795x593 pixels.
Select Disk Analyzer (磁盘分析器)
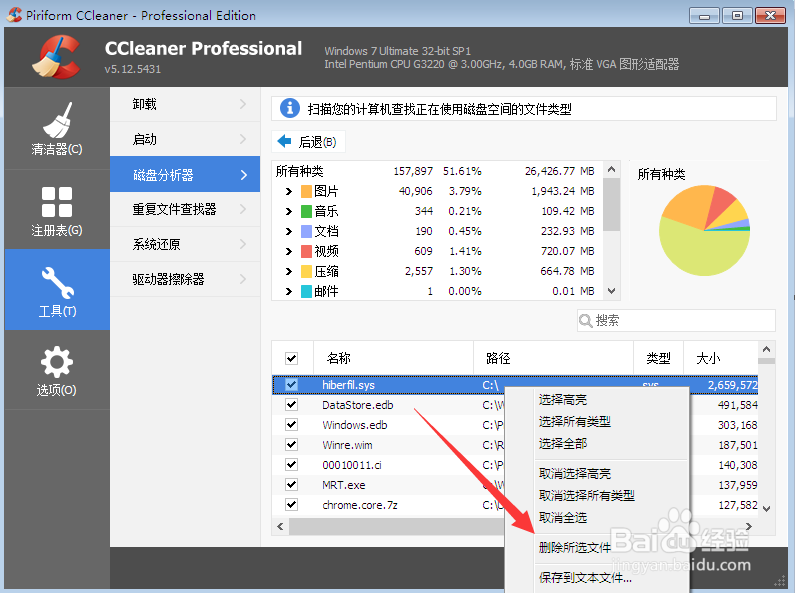pyautogui.click(x=185, y=174)
